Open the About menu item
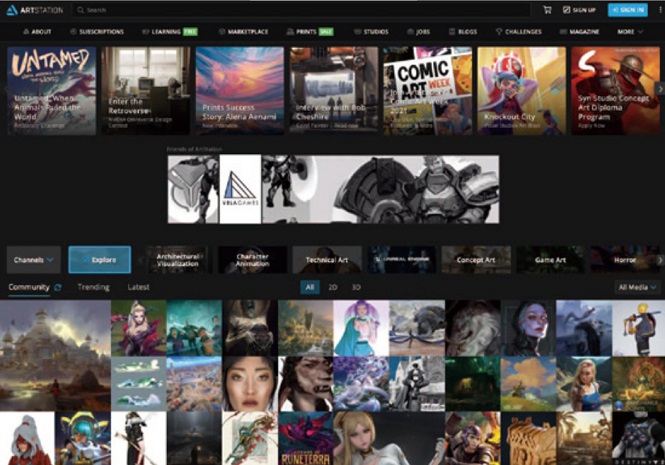Viewport: 665px width, 465px height. click(37, 31)
